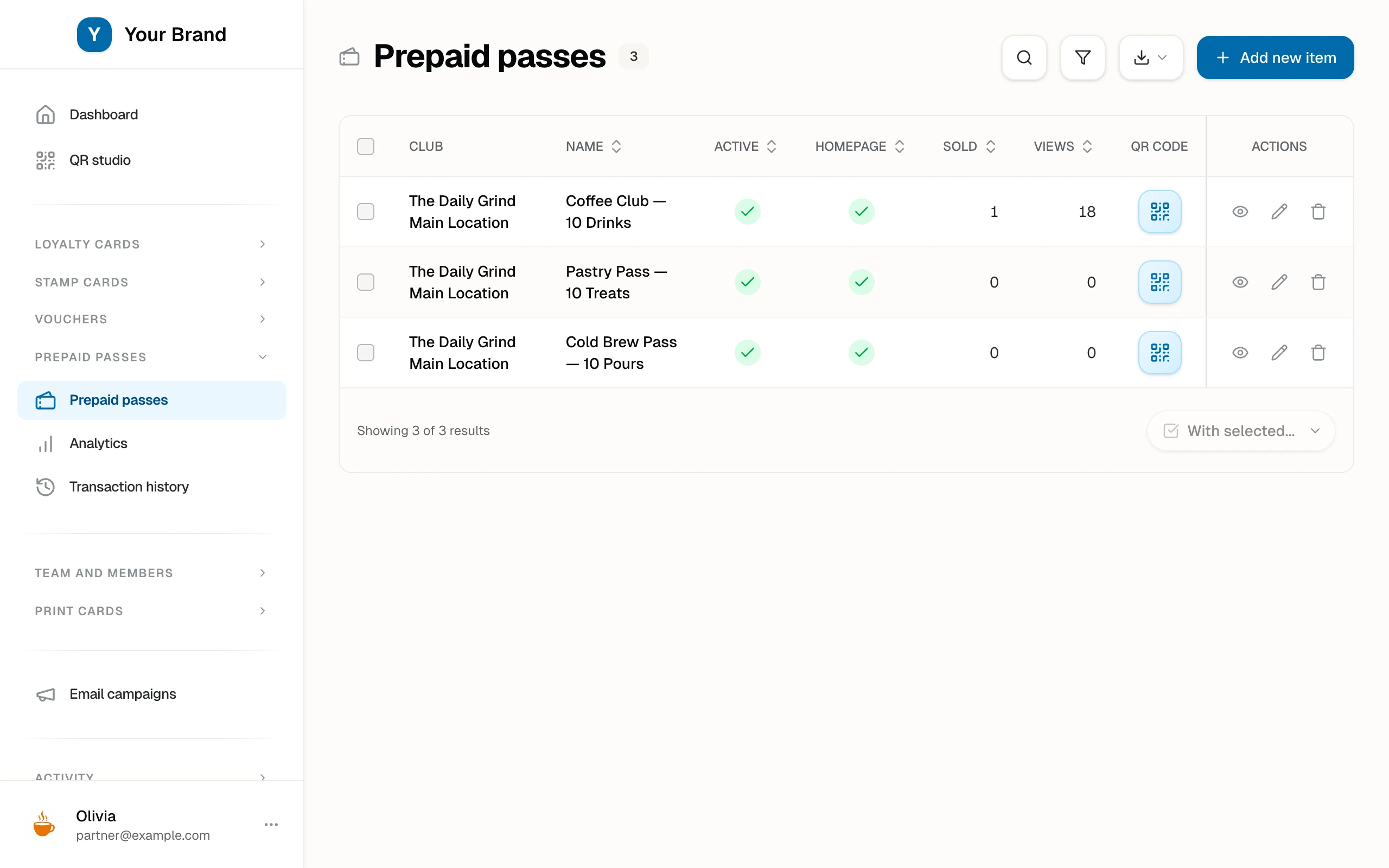This screenshot has height=868, width=1389.
Task: Click Add new item button
Action: [x=1275, y=58]
